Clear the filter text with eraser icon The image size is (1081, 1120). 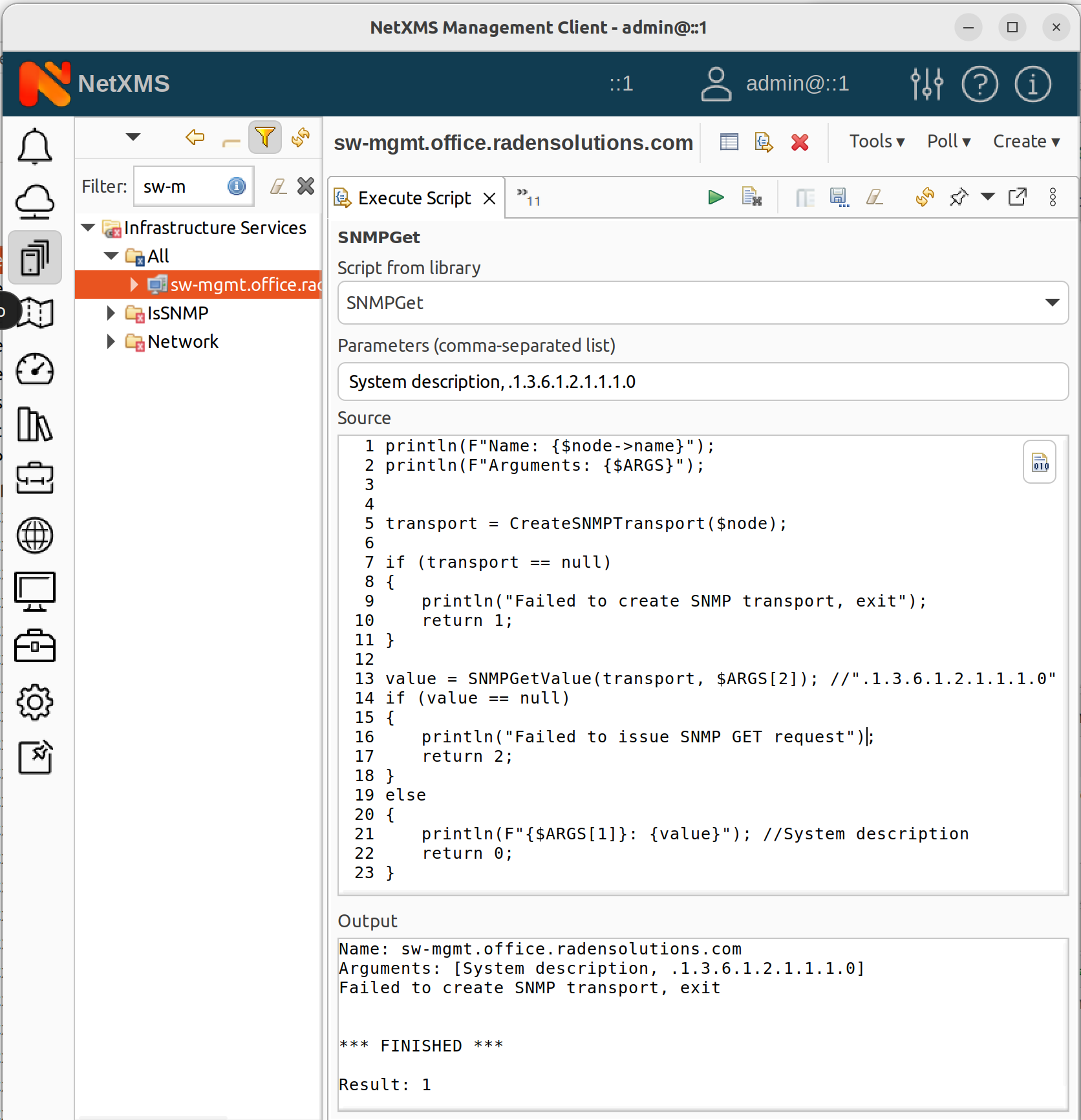278,186
